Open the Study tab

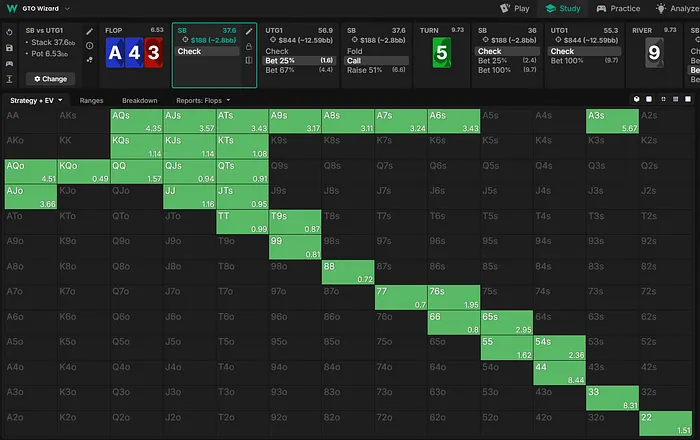[563, 8]
